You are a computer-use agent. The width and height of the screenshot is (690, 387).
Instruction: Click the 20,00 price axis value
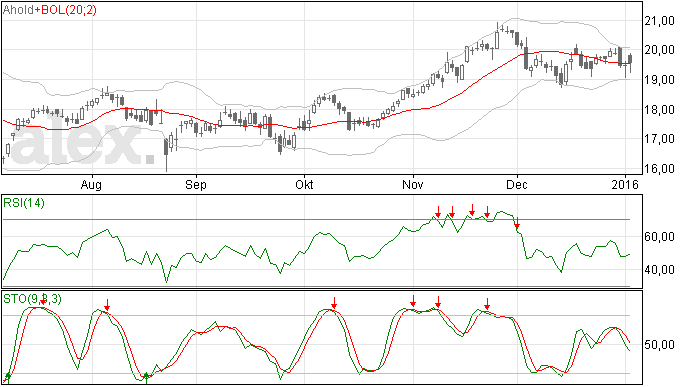tap(660, 50)
